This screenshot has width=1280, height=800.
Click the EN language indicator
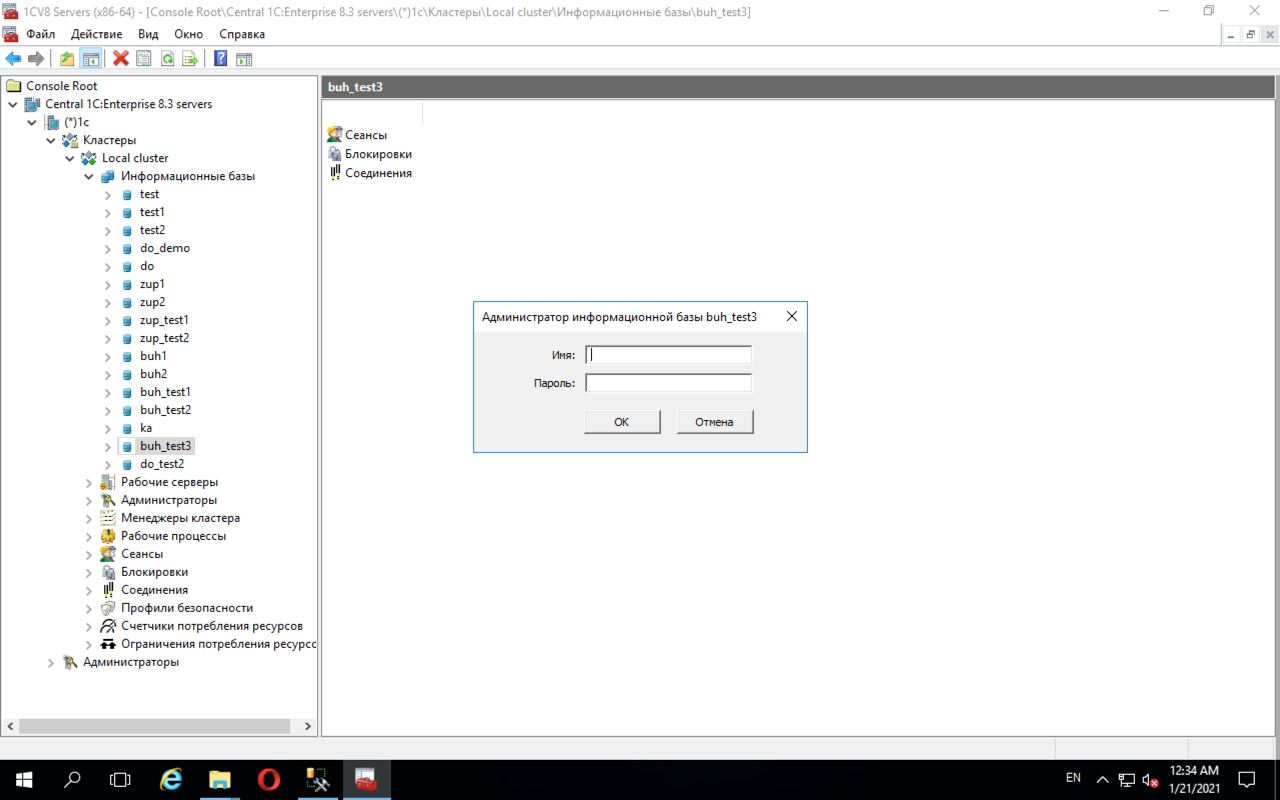(x=1073, y=778)
